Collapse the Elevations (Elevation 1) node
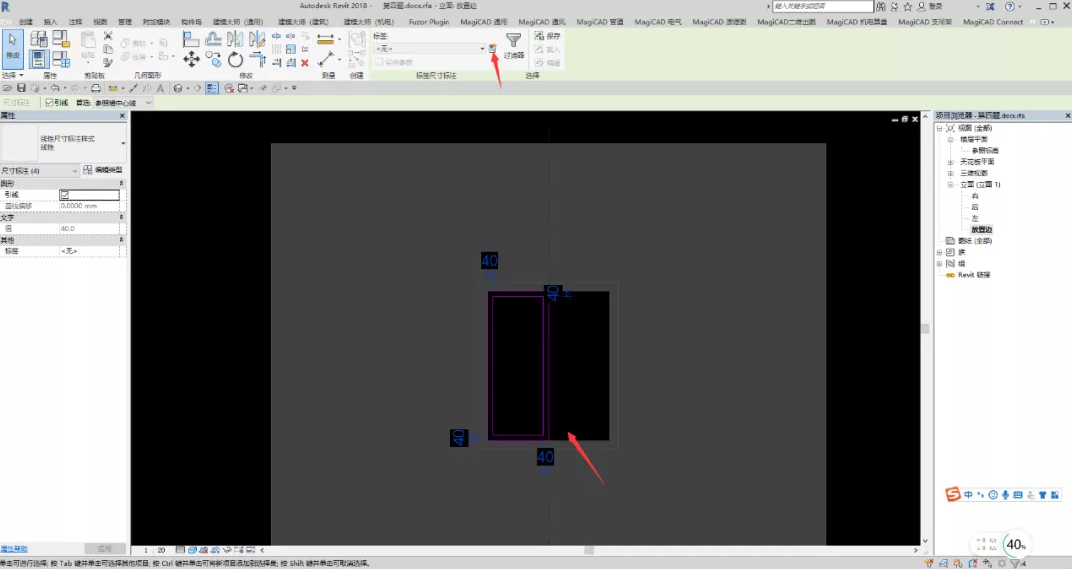This screenshot has height=569, width=1072. point(950,185)
